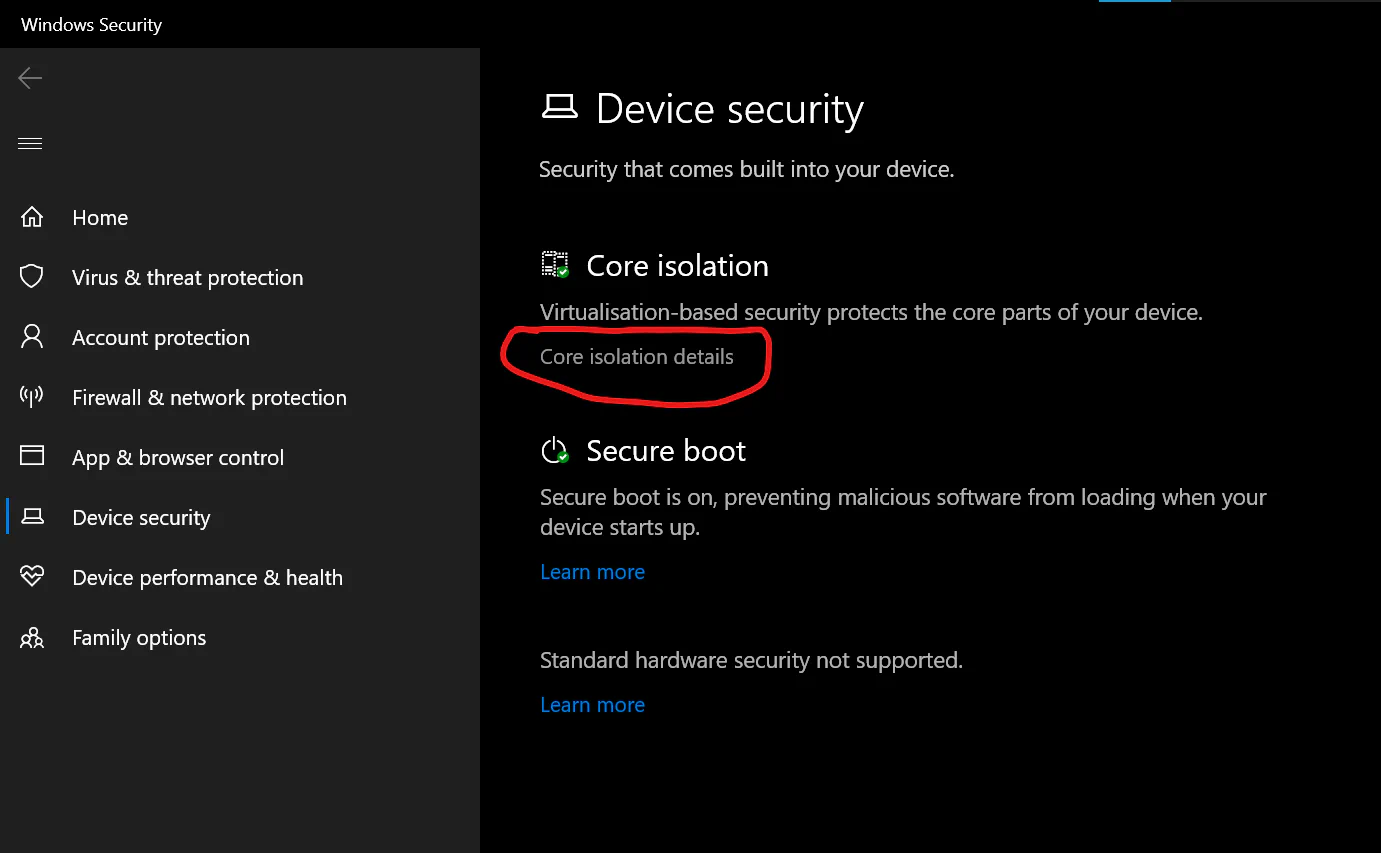The width and height of the screenshot is (1381, 853).
Task: Go to Virus & threat protection
Action: (x=187, y=278)
